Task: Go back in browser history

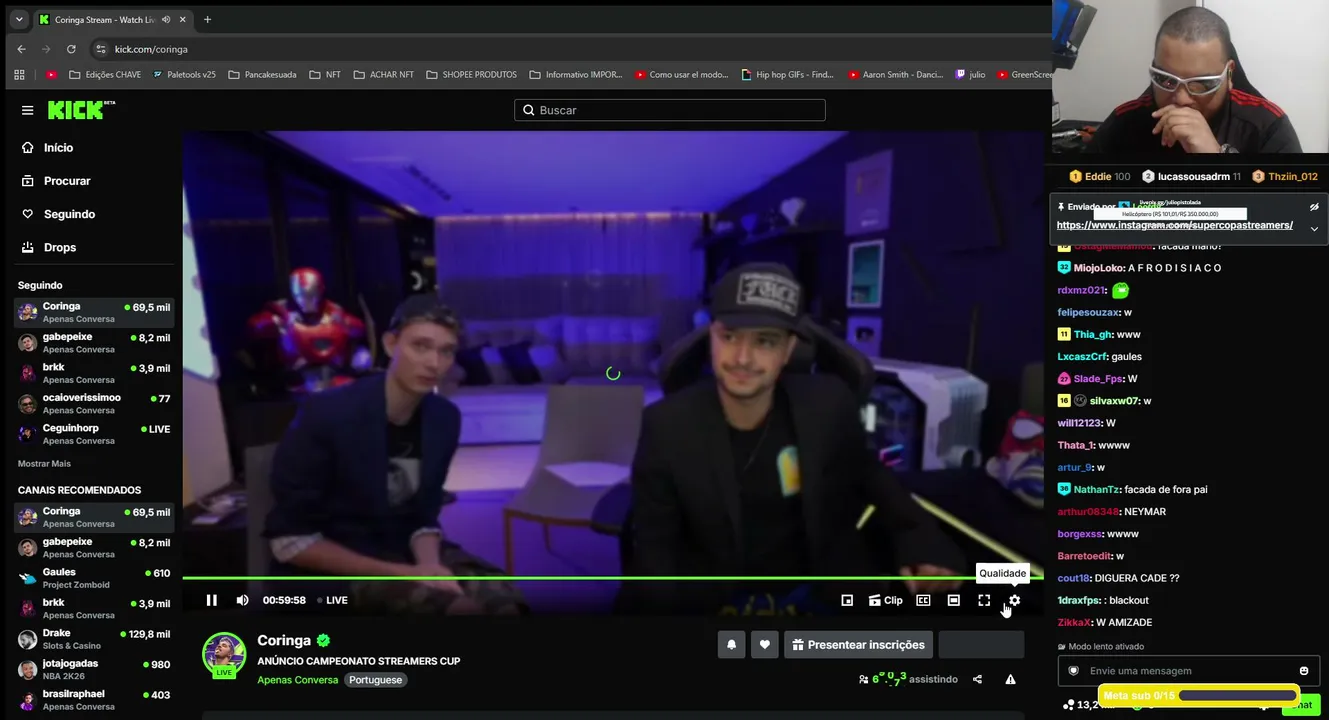Action: pyautogui.click(x=21, y=49)
